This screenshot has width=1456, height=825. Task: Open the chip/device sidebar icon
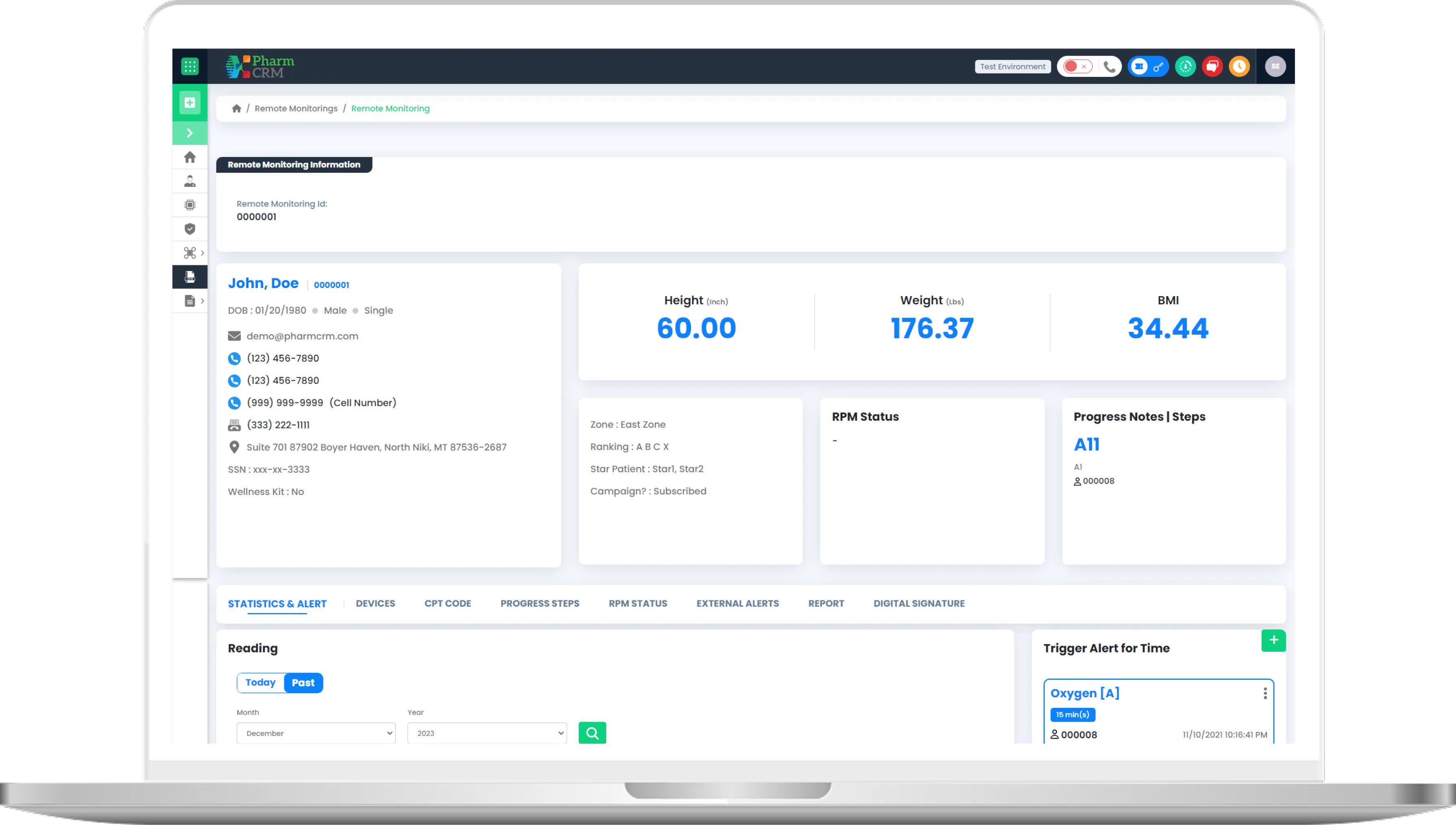click(x=190, y=205)
